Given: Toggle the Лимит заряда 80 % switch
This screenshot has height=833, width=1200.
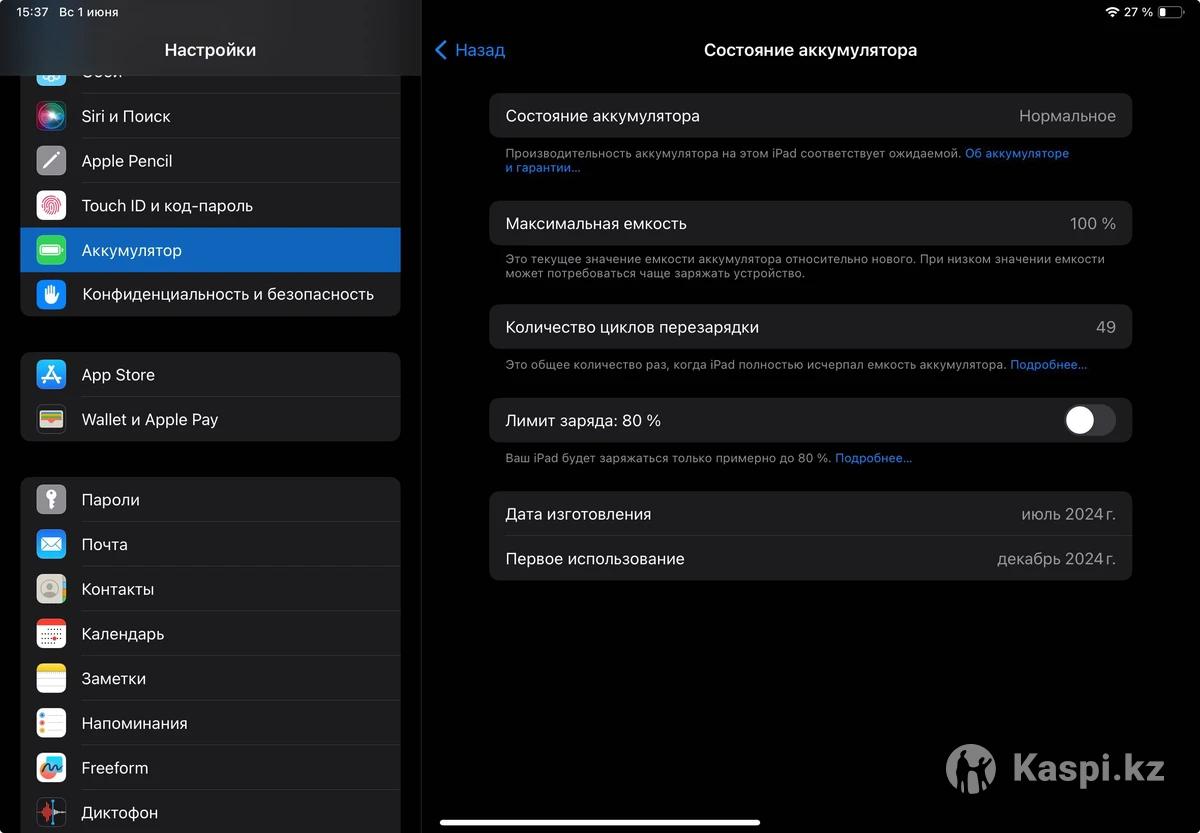Looking at the screenshot, I should point(1090,420).
